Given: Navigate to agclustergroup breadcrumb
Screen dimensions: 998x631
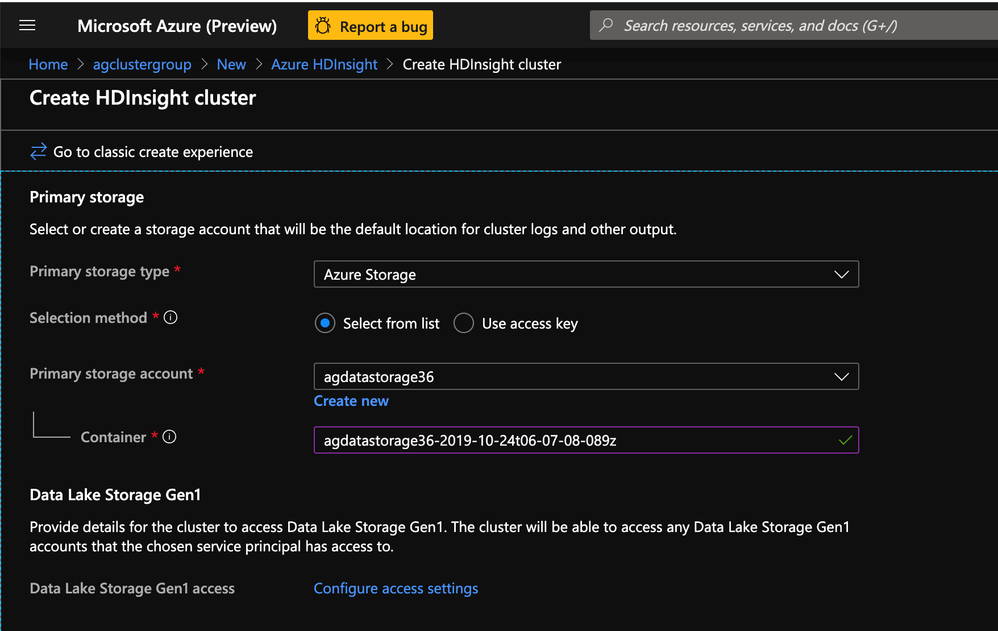Looking at the screenshot, I should pos(142,64).
